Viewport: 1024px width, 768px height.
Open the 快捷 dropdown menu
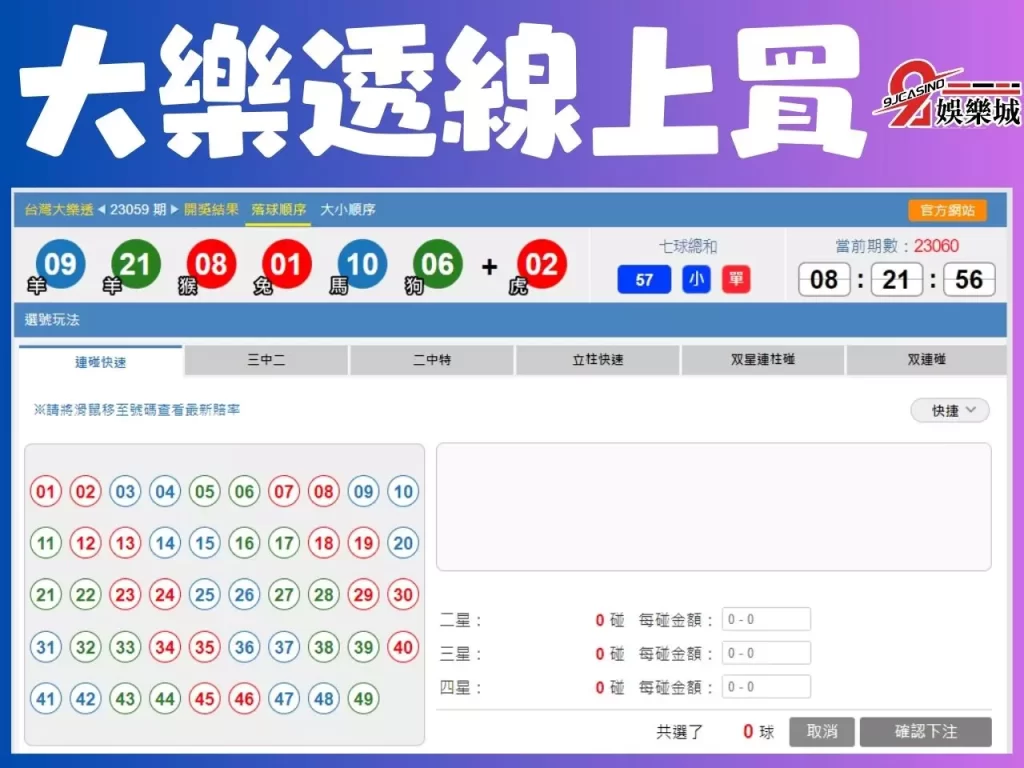click(x=948, y=410)
